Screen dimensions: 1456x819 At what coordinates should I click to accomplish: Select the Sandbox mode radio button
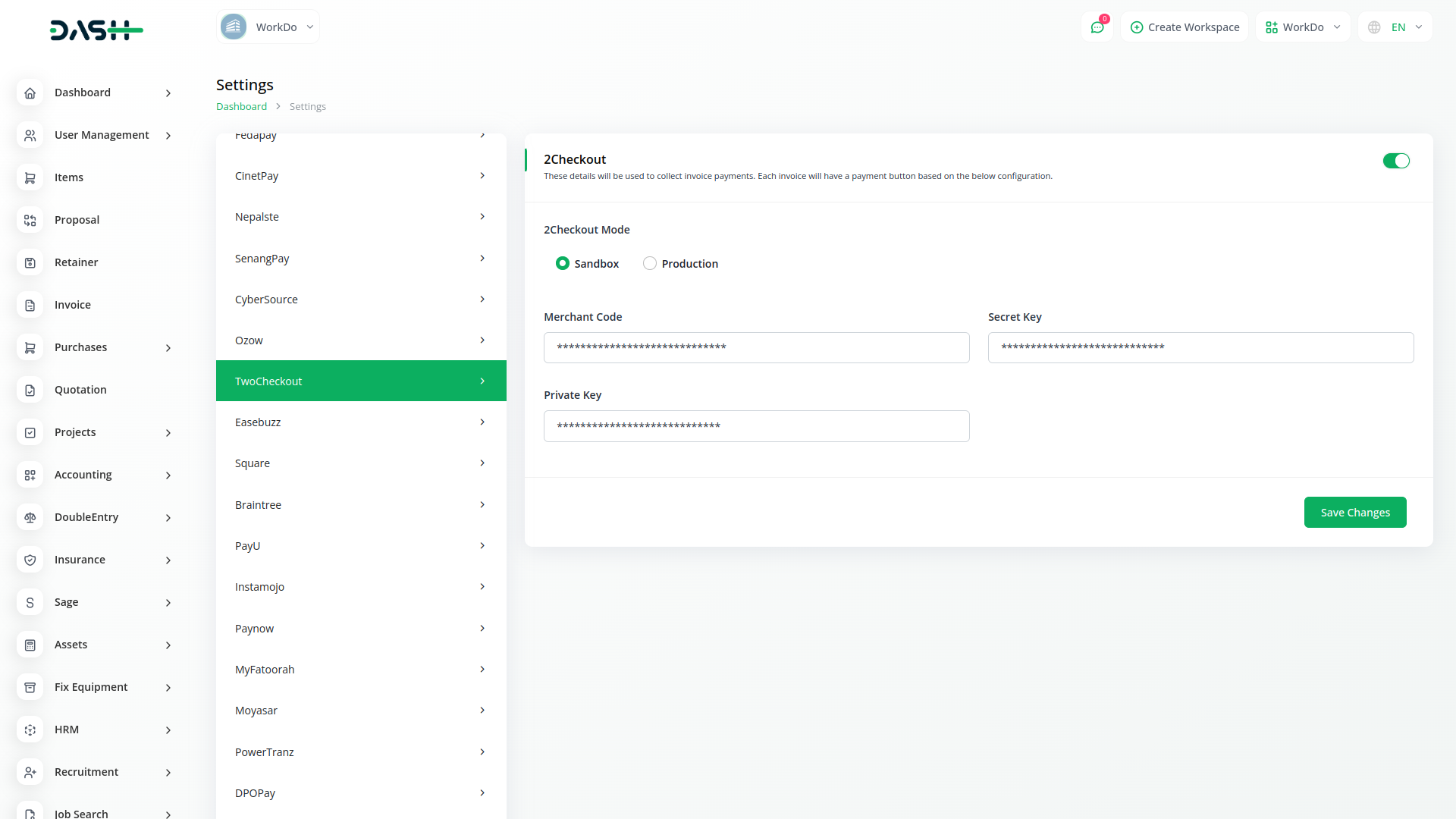coord(562,263)
